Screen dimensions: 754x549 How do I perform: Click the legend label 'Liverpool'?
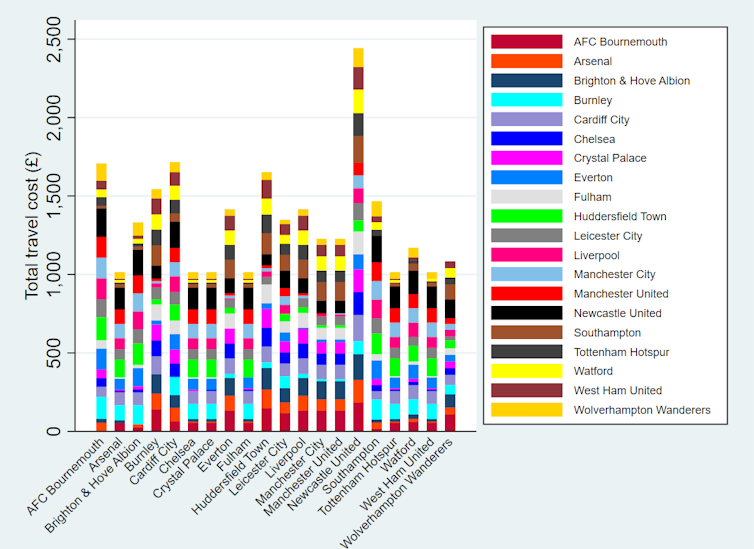(x=596, y=255)
